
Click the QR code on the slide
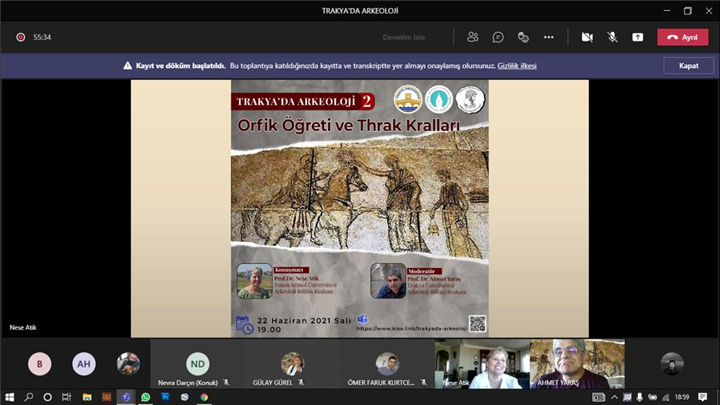477,323
